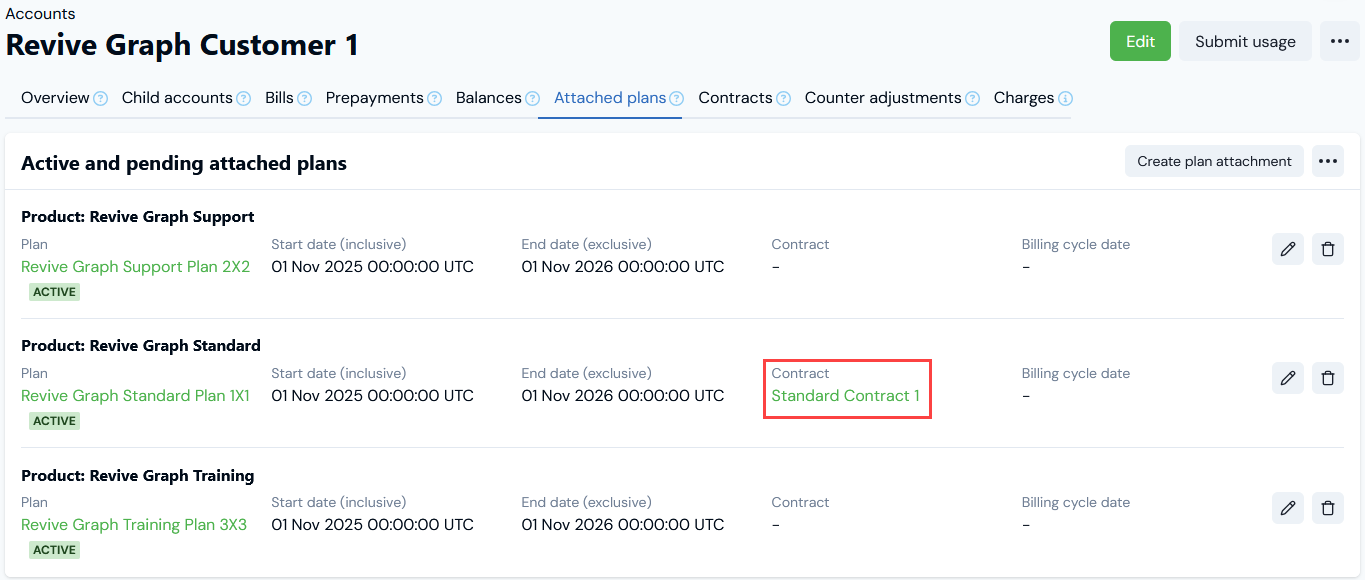
Task: Open account more-options menu beside Submit usage
Action: click(1340, 41)
